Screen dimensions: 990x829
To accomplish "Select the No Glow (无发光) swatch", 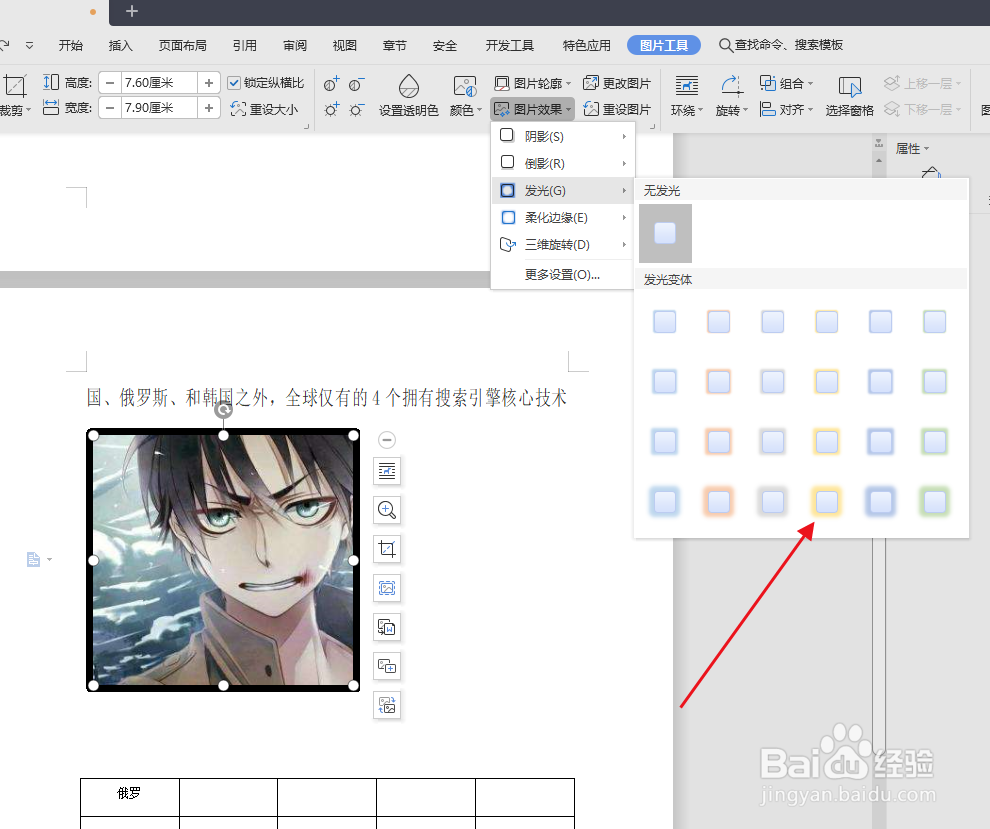I will 665,233.
